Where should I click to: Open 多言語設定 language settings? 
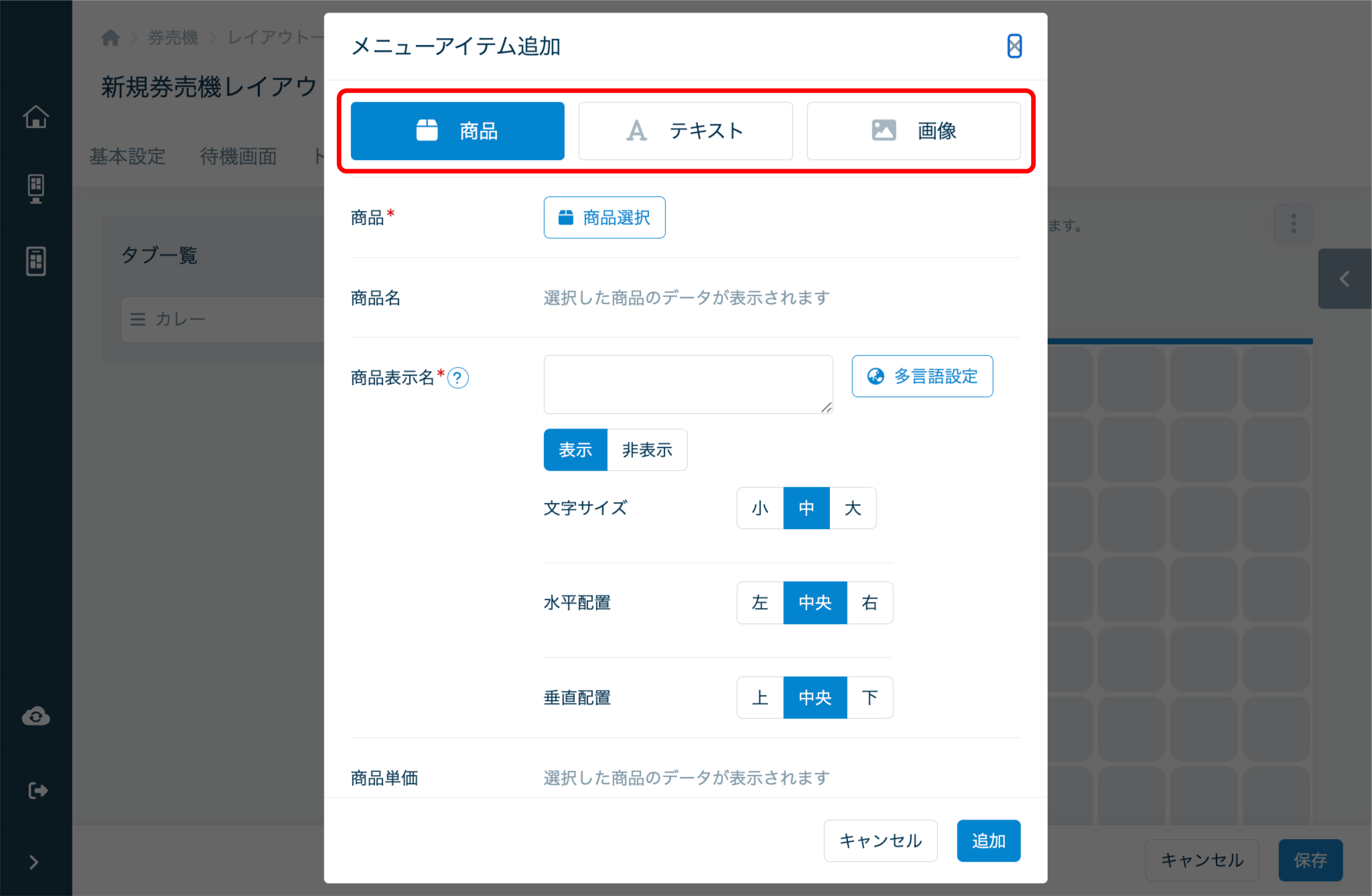point(922,376)
